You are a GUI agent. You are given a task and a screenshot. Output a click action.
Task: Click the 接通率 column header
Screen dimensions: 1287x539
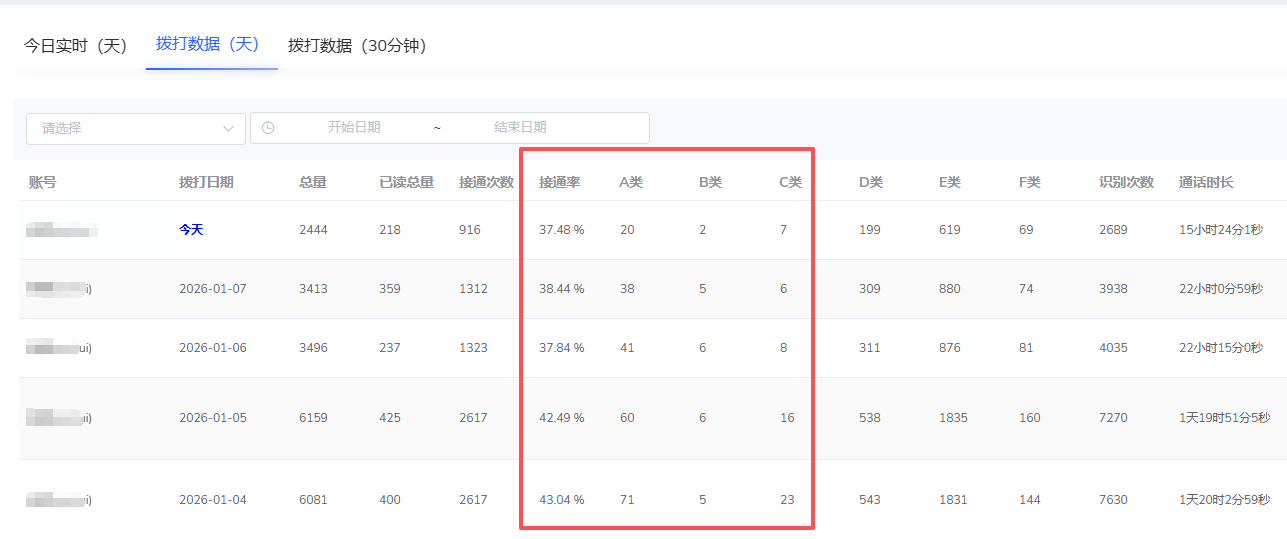point(559,182)
